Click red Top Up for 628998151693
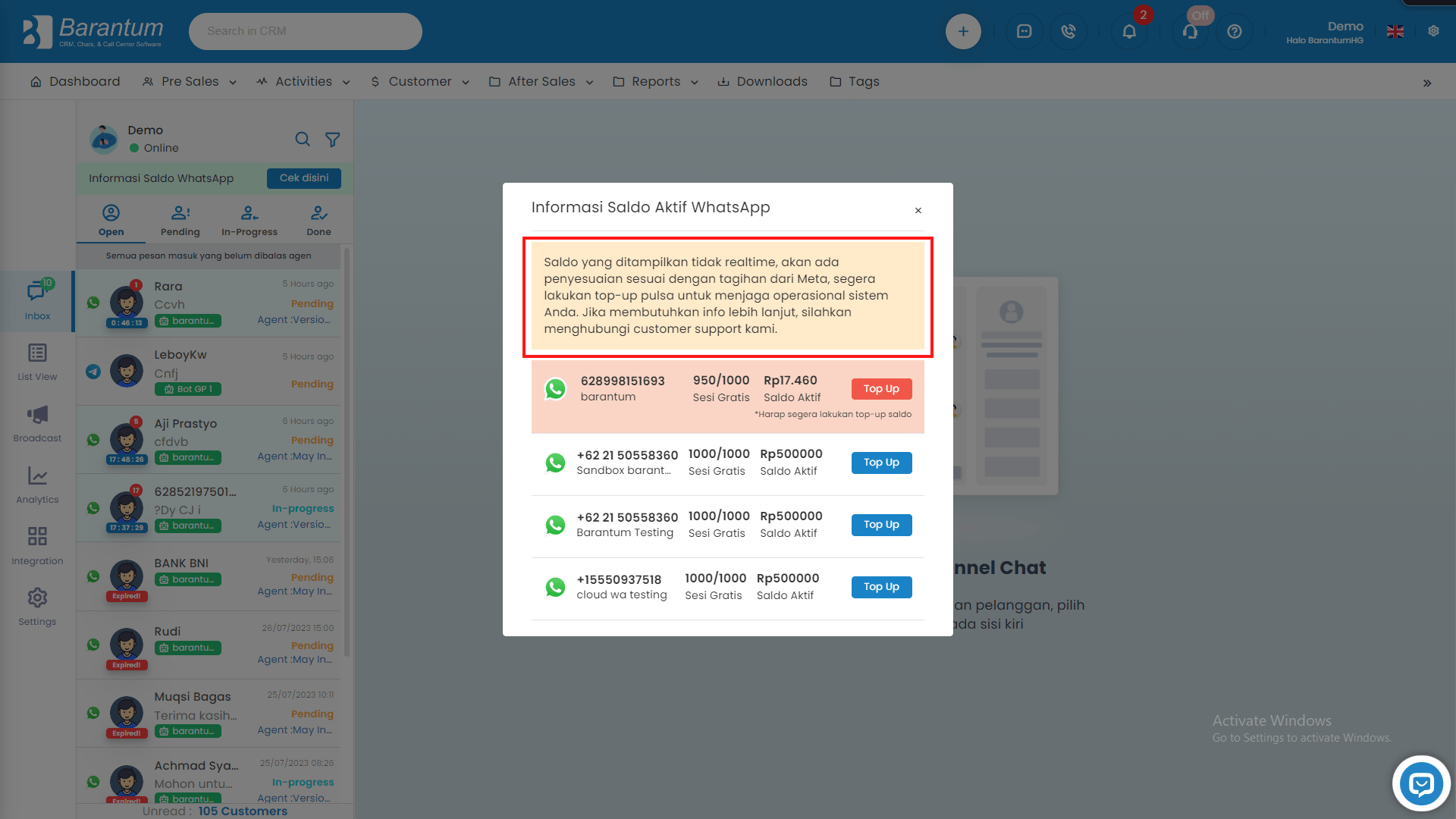 (881, 389)
